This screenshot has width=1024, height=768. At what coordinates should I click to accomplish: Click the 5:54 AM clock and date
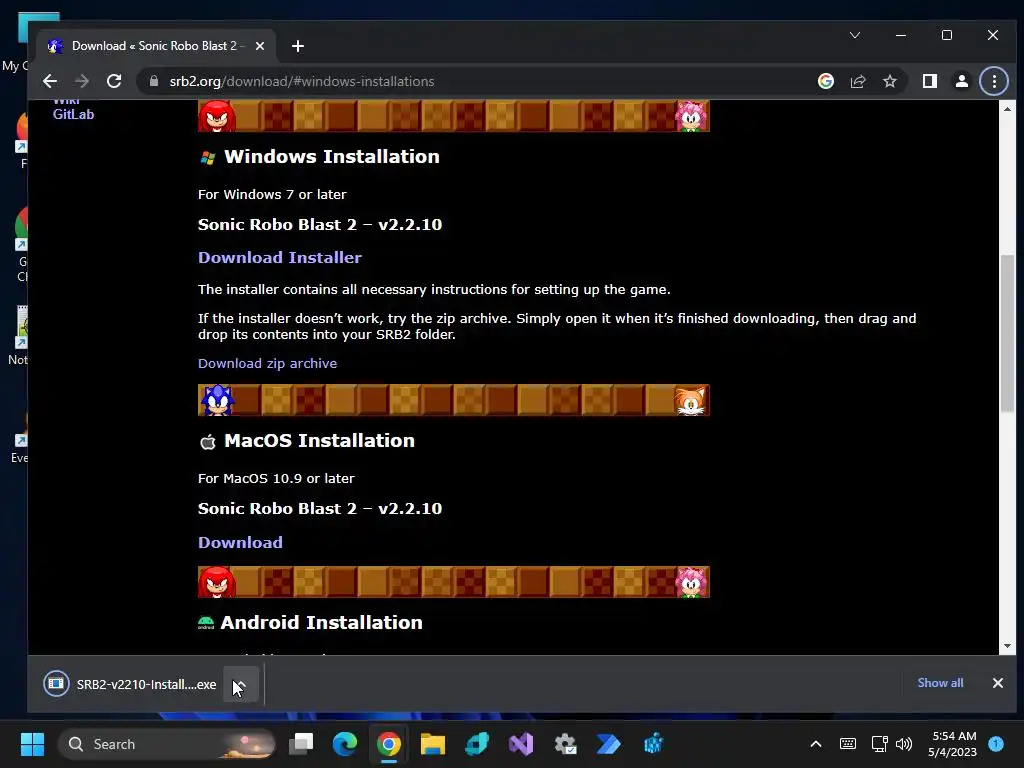953,744
